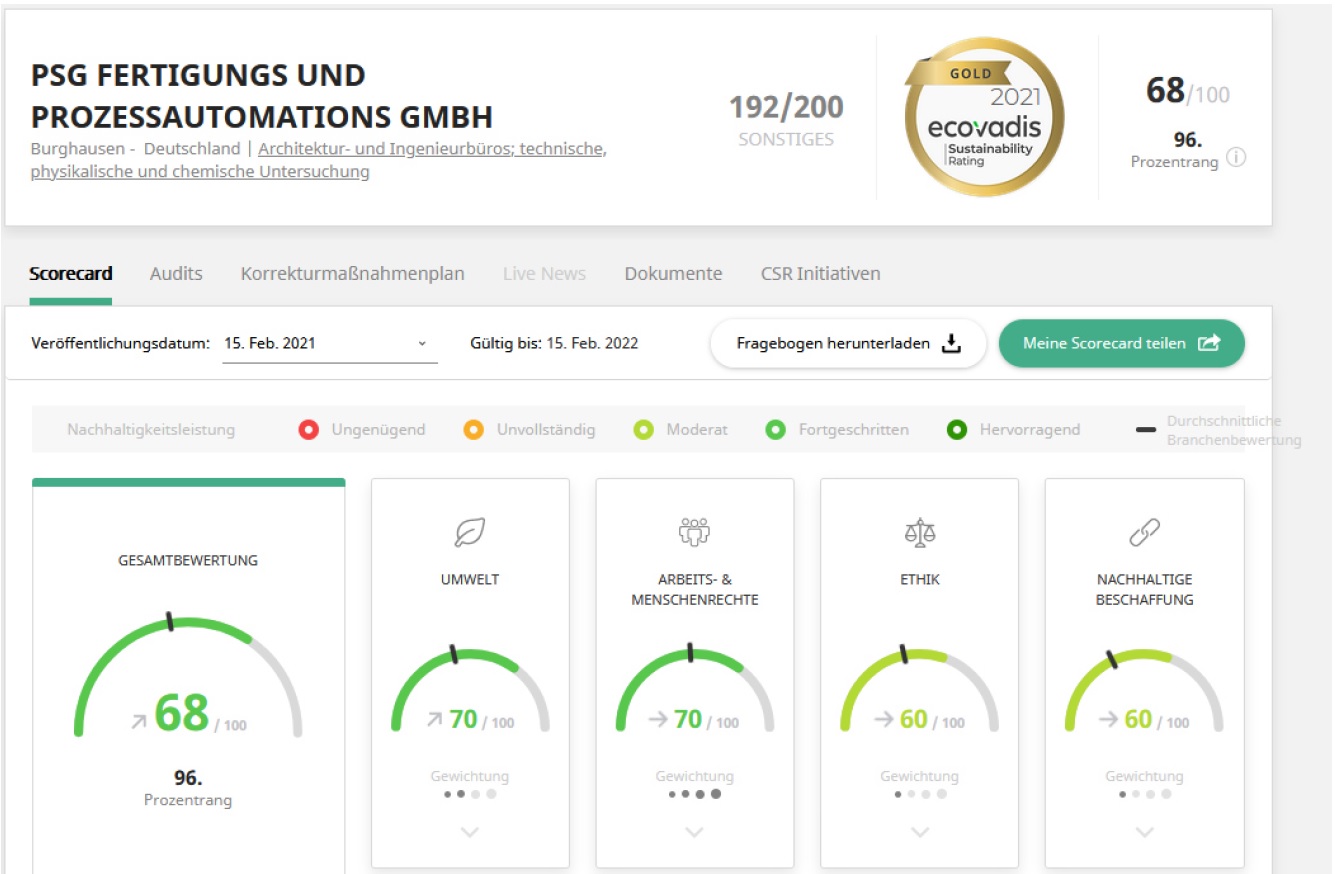Viewport: 1335px width, 874px height.
Task: Open the Live News tab
Action: tap(544, 274)
